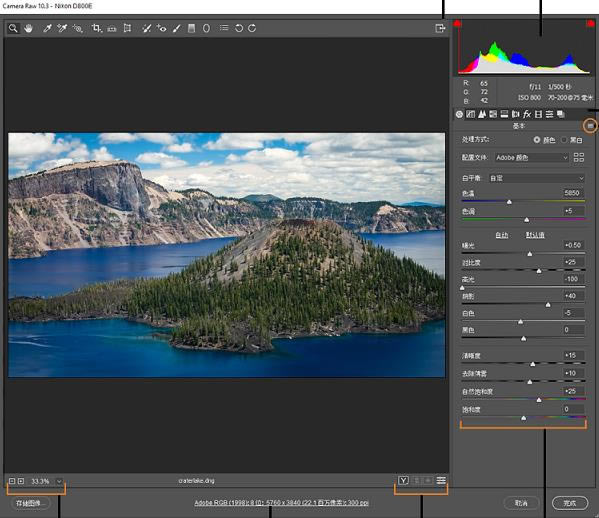Adjust the Temperature slider handle
This screenshot has width=599, height=518.
[x=509, y=202]
